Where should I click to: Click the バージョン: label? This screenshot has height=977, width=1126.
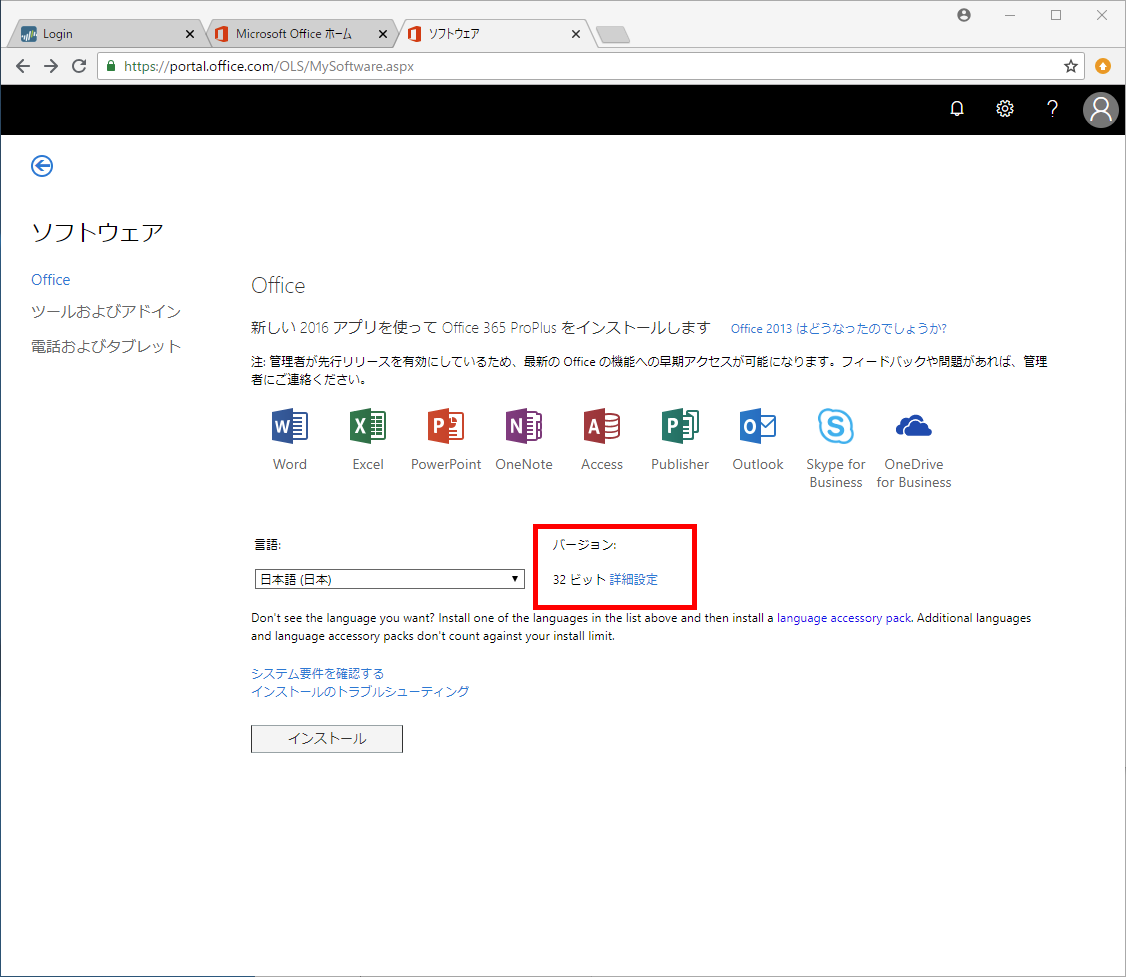pos(584,545)
